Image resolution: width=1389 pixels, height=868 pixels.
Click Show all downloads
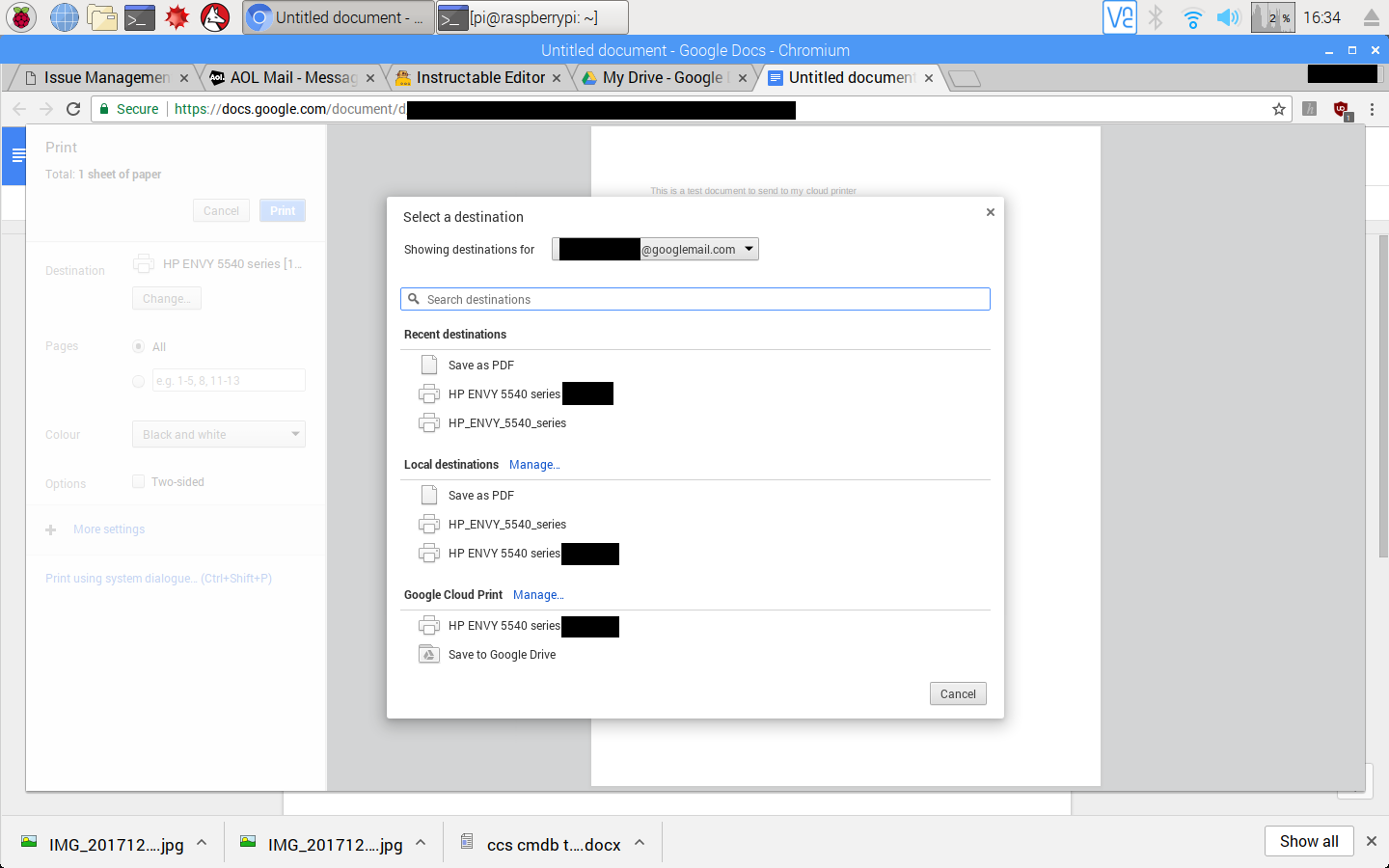pyautogui.click(x=1309, y=841)
